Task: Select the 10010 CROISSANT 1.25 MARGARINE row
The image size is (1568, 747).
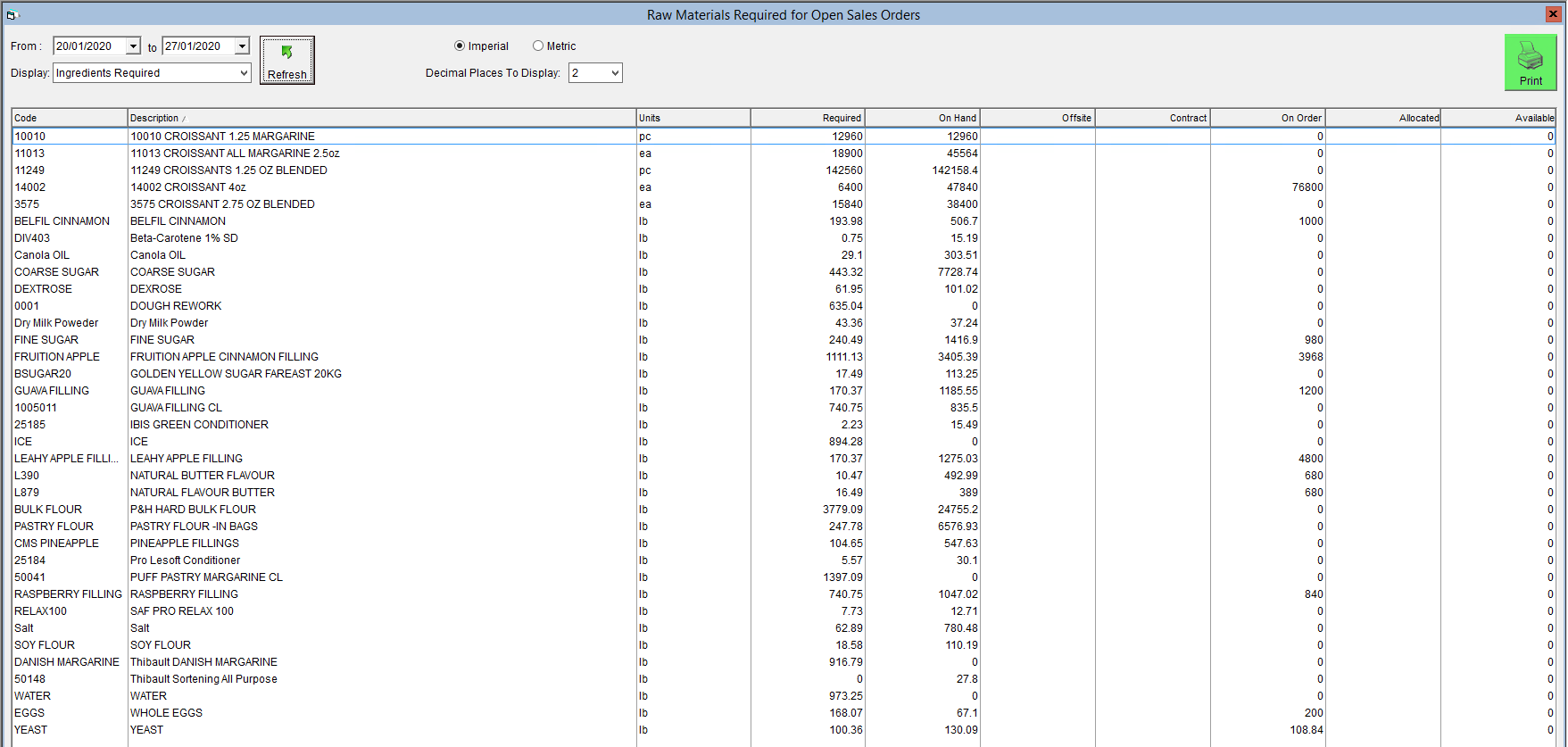Action: point(784,137)
